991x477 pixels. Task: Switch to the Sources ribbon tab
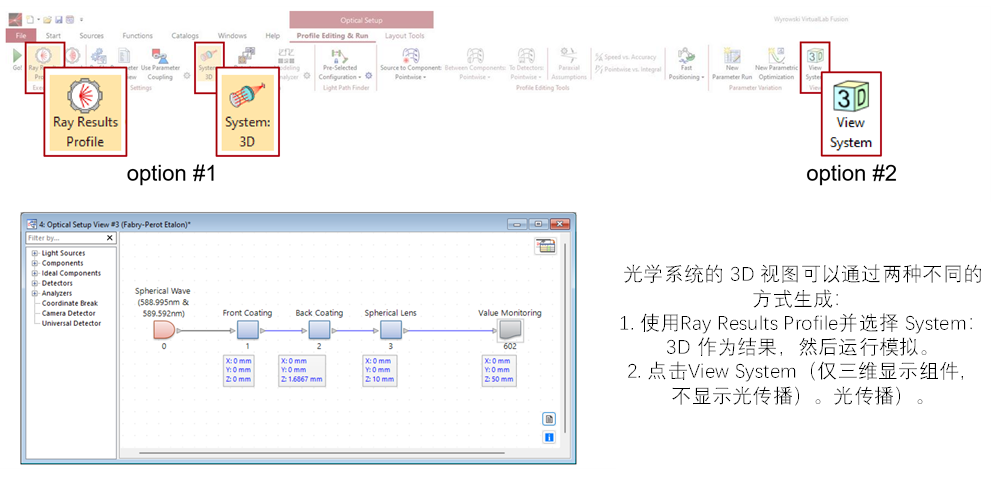[x=92, y=36]
